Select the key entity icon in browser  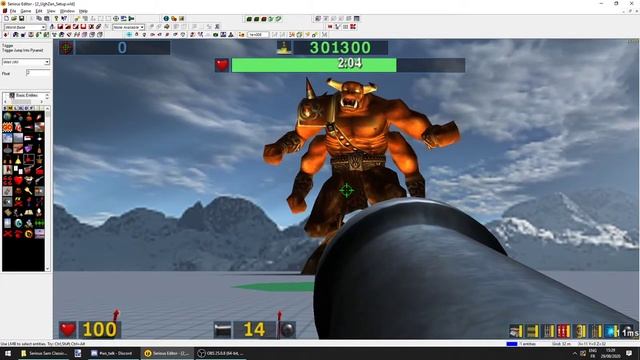tap(28, 191)
